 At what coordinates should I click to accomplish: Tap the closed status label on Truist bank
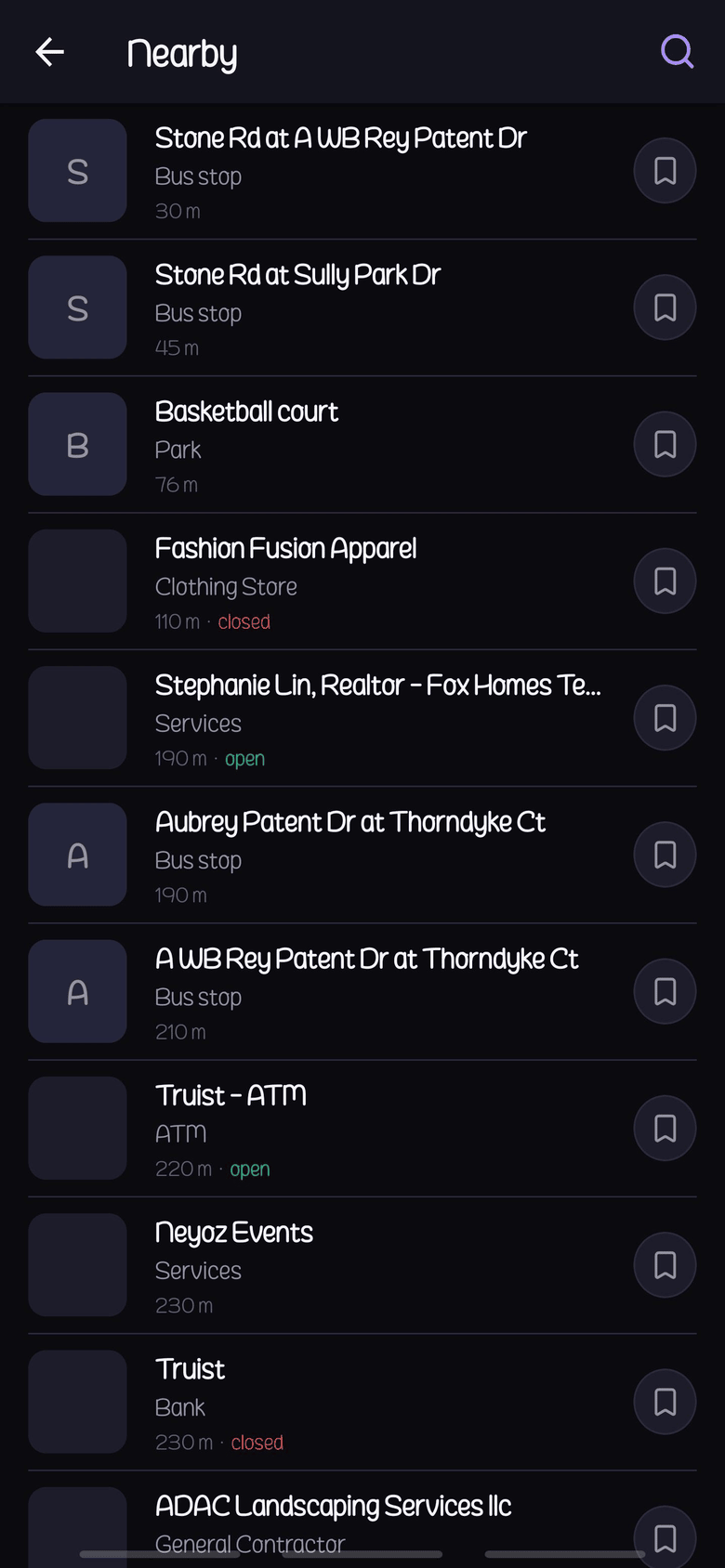257,1443
